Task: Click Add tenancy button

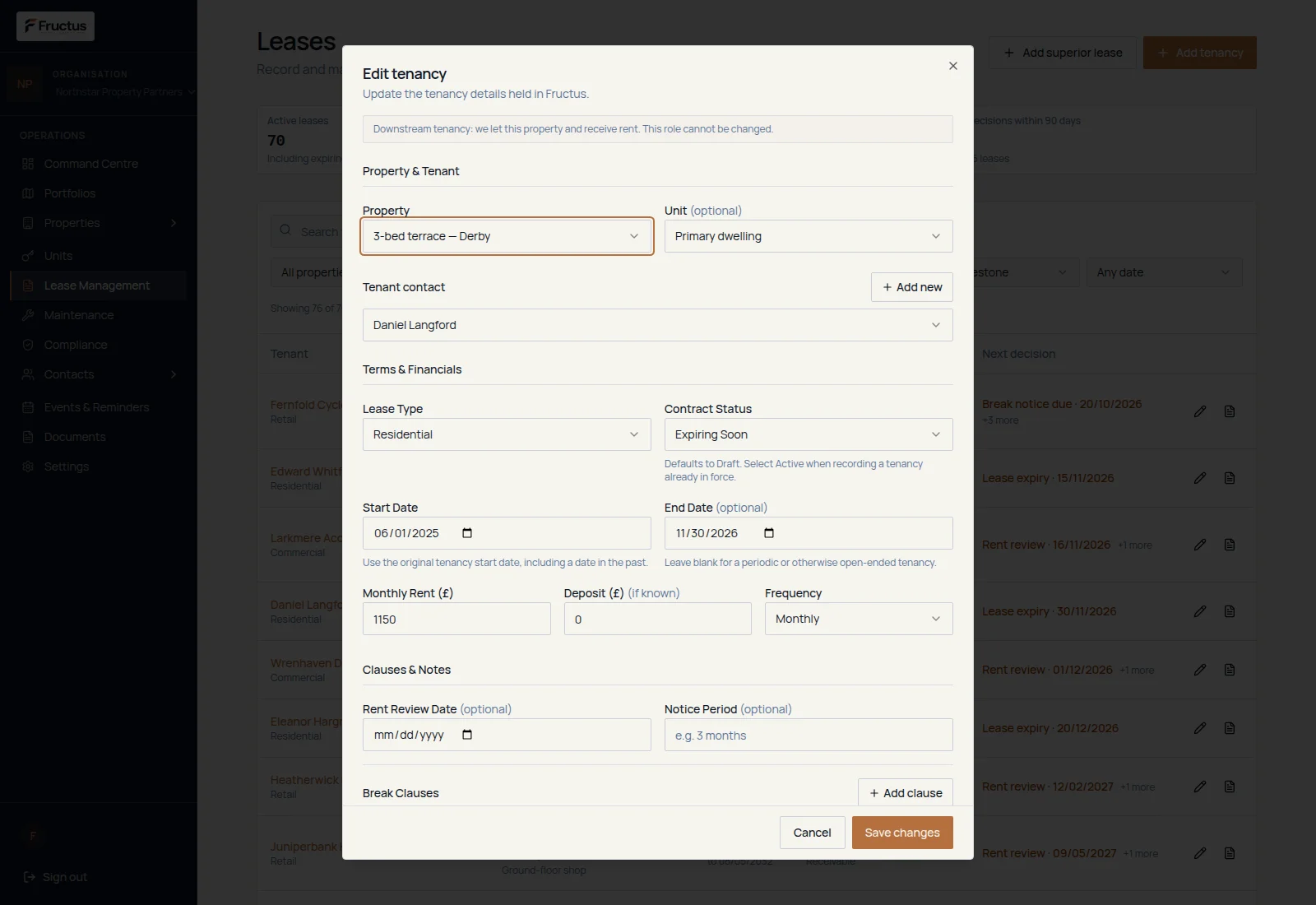Action: (x=1200, y=53)
